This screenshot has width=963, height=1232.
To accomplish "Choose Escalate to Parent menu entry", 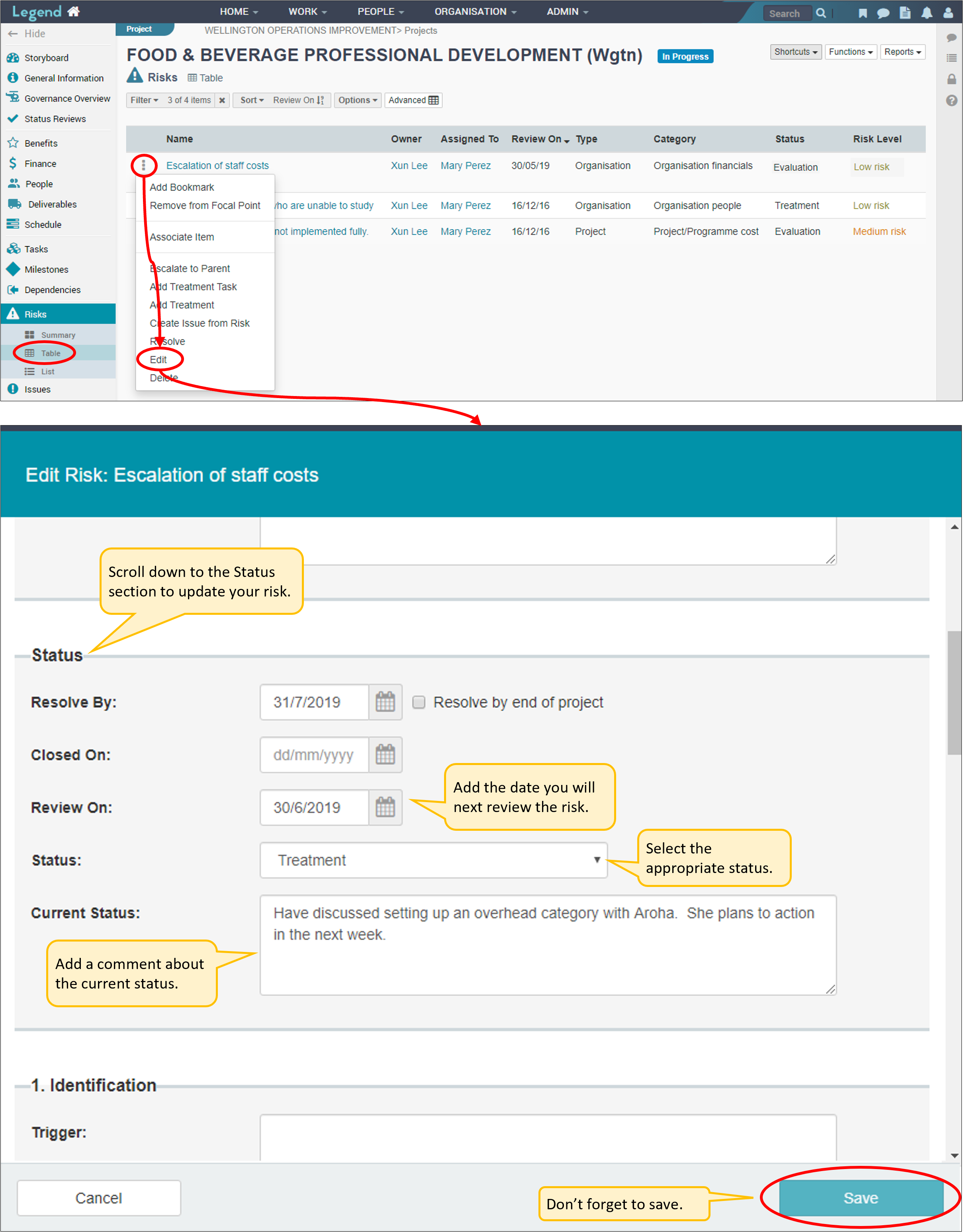I will point(190,269).
